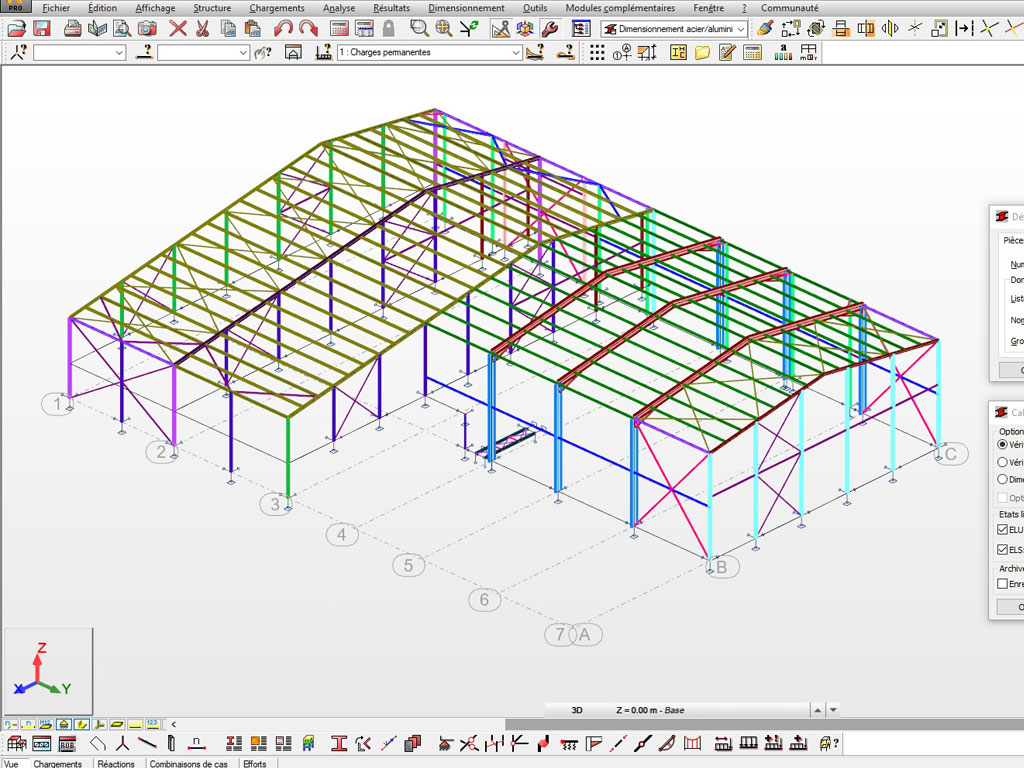Toggle the Opt checkbox in calculation dialog
The height and width of the screenshot is (768, 1024).
pyautogui.click(x=1002, y=497)
